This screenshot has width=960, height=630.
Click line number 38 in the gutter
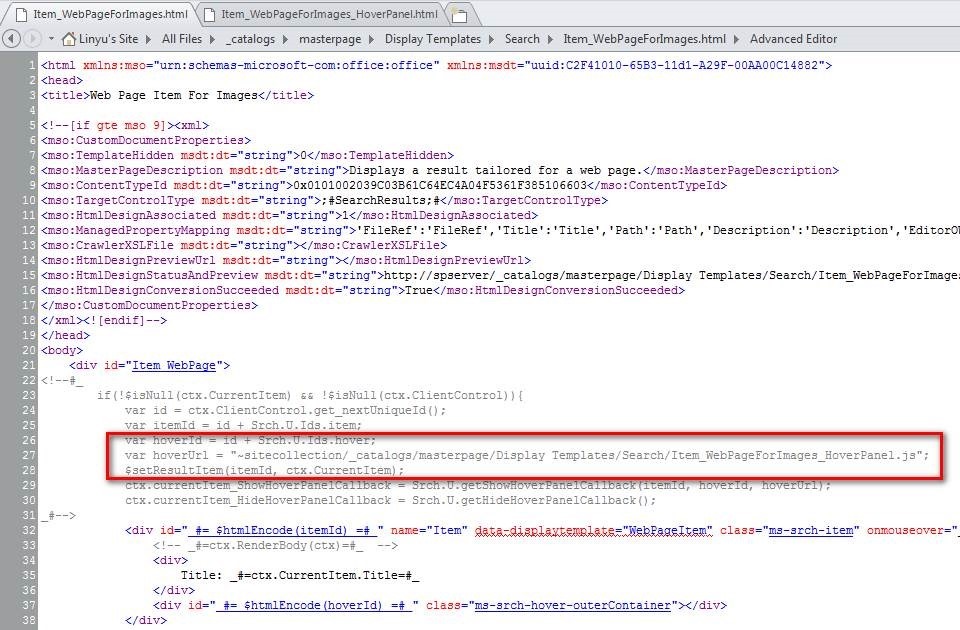click(29, 620)
